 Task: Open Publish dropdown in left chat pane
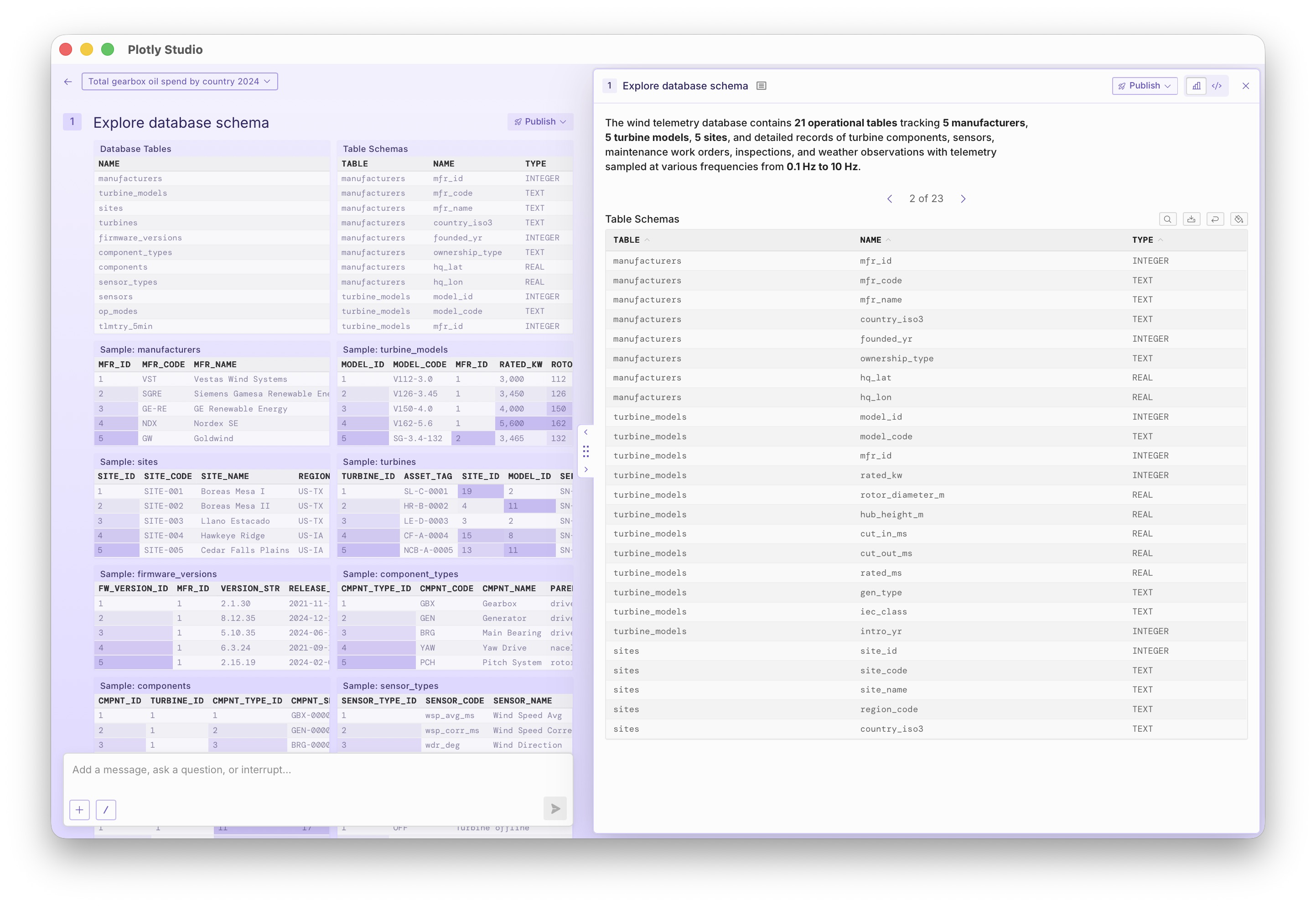pos(540,121)
